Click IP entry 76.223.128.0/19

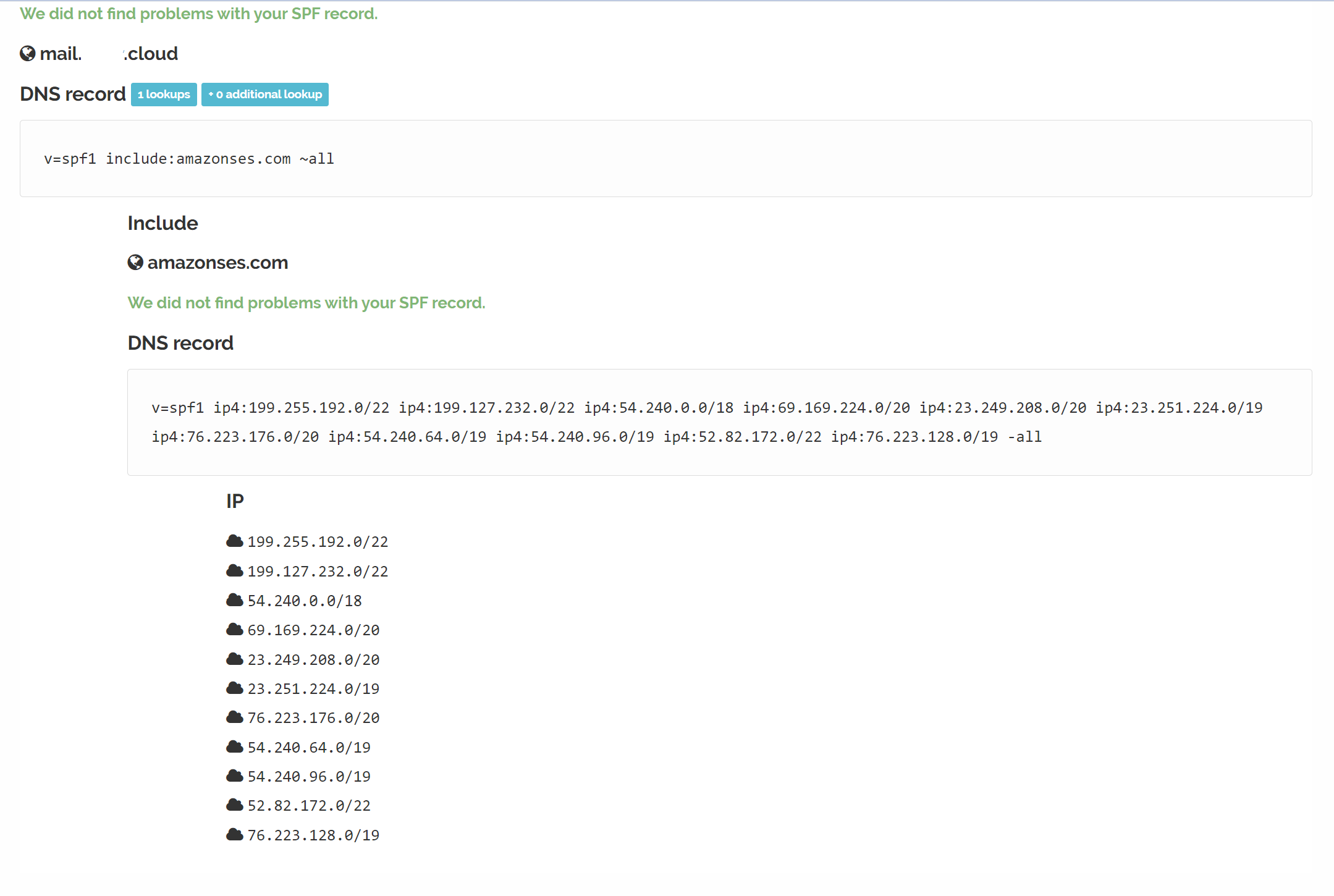click(x=313, y=835)
